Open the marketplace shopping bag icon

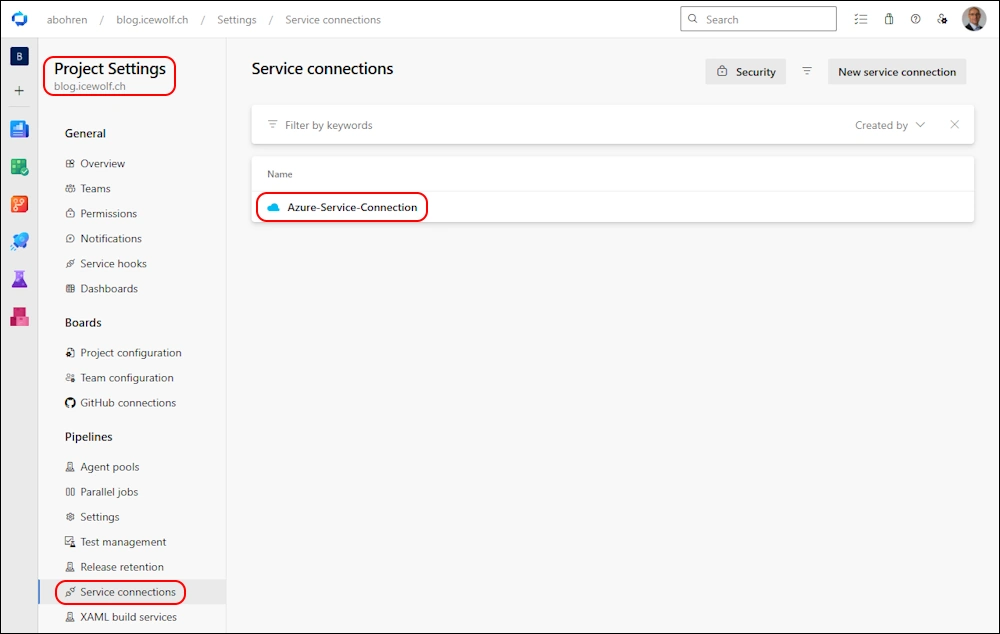coord(888,19)
